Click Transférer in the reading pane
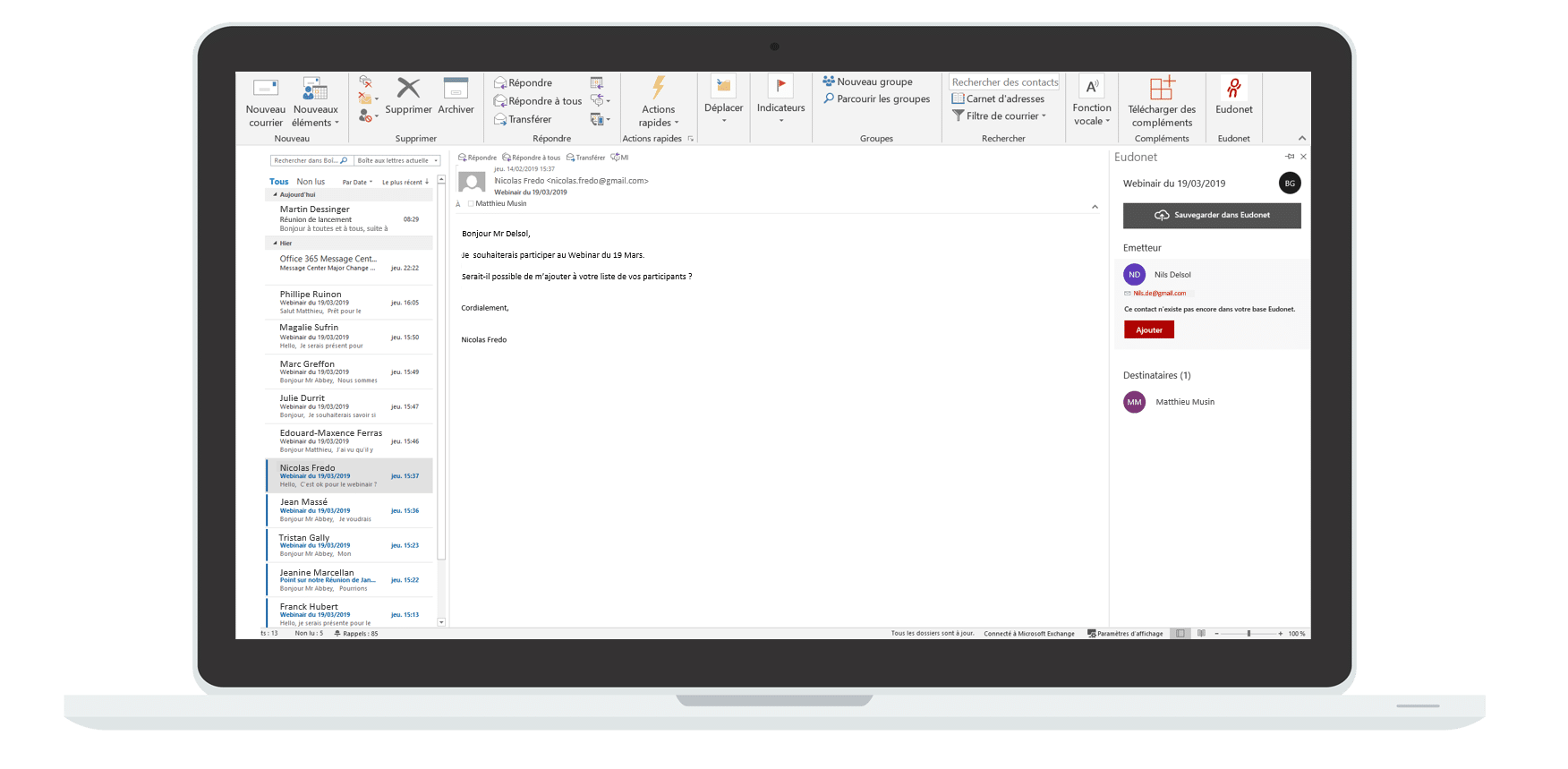The width and height of the screenshot is (1568, 769). (x=585, y=158)
